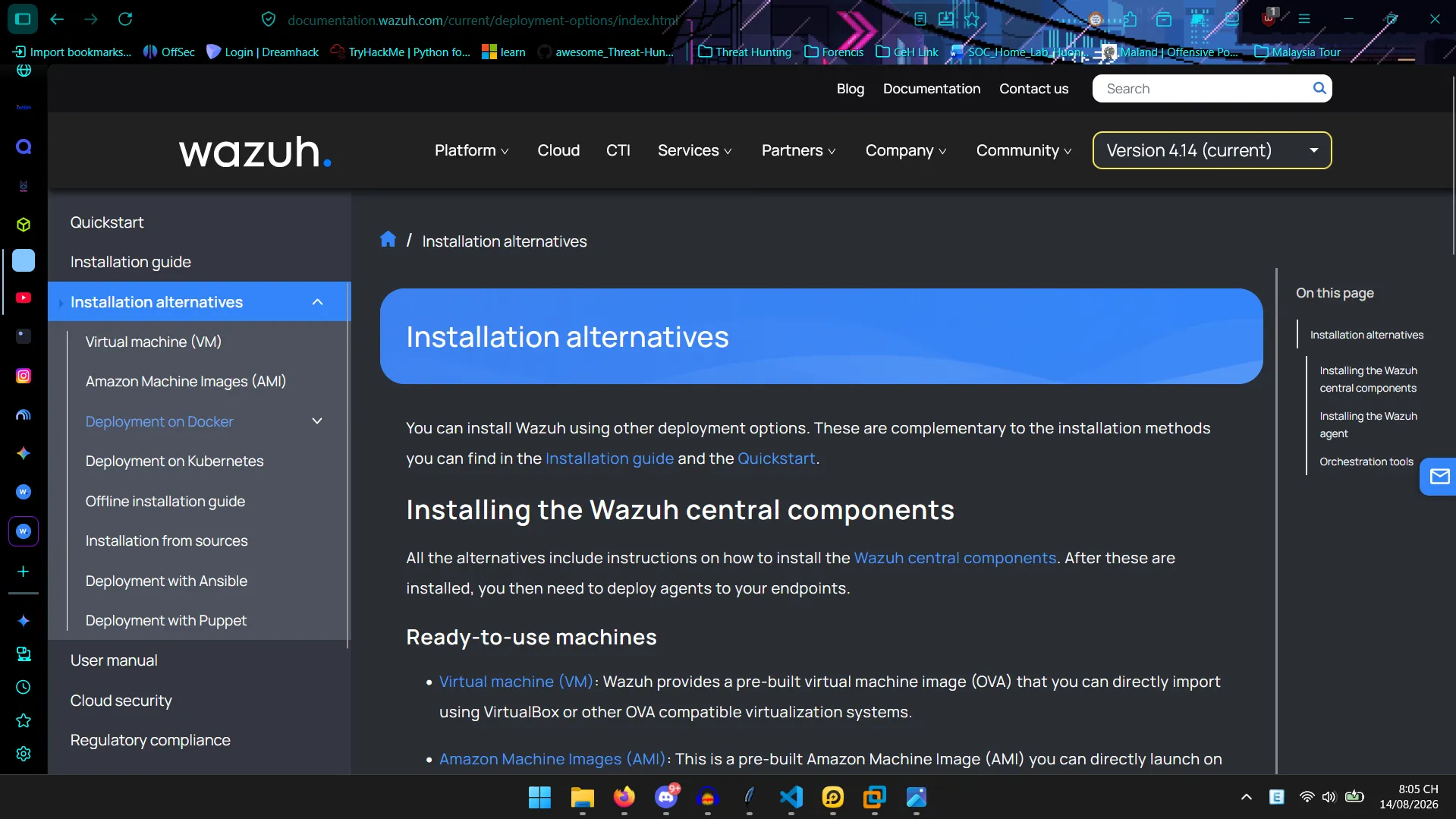Viewport: 1456px width, 819px height.
Task: Add a new tab with the plus icon
Action: pos(24,572)
